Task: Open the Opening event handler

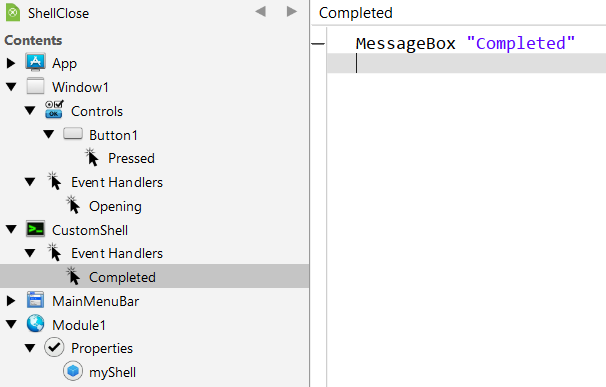Action: coord(115,206)
